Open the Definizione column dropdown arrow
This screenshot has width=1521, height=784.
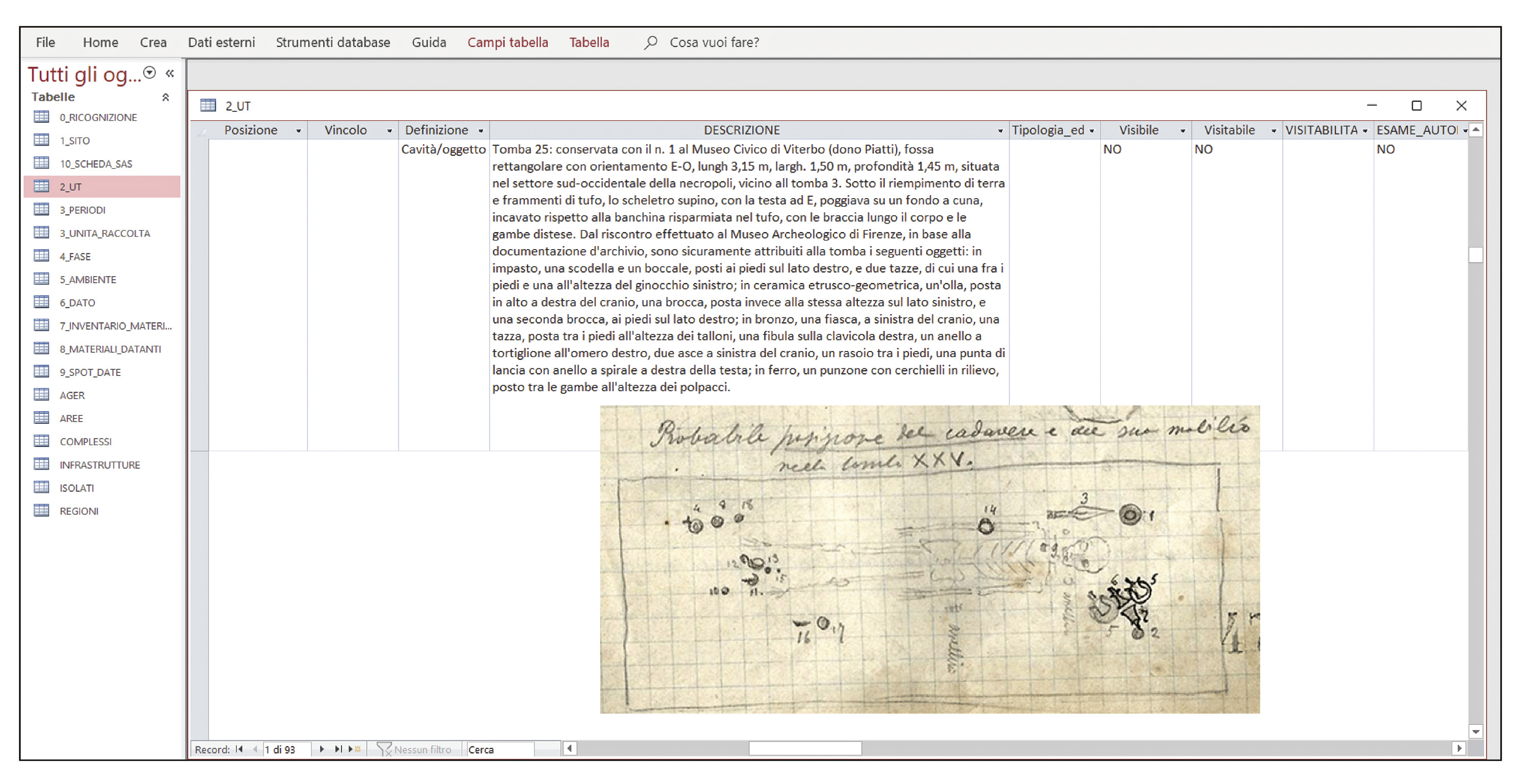(x=481, y=131)
